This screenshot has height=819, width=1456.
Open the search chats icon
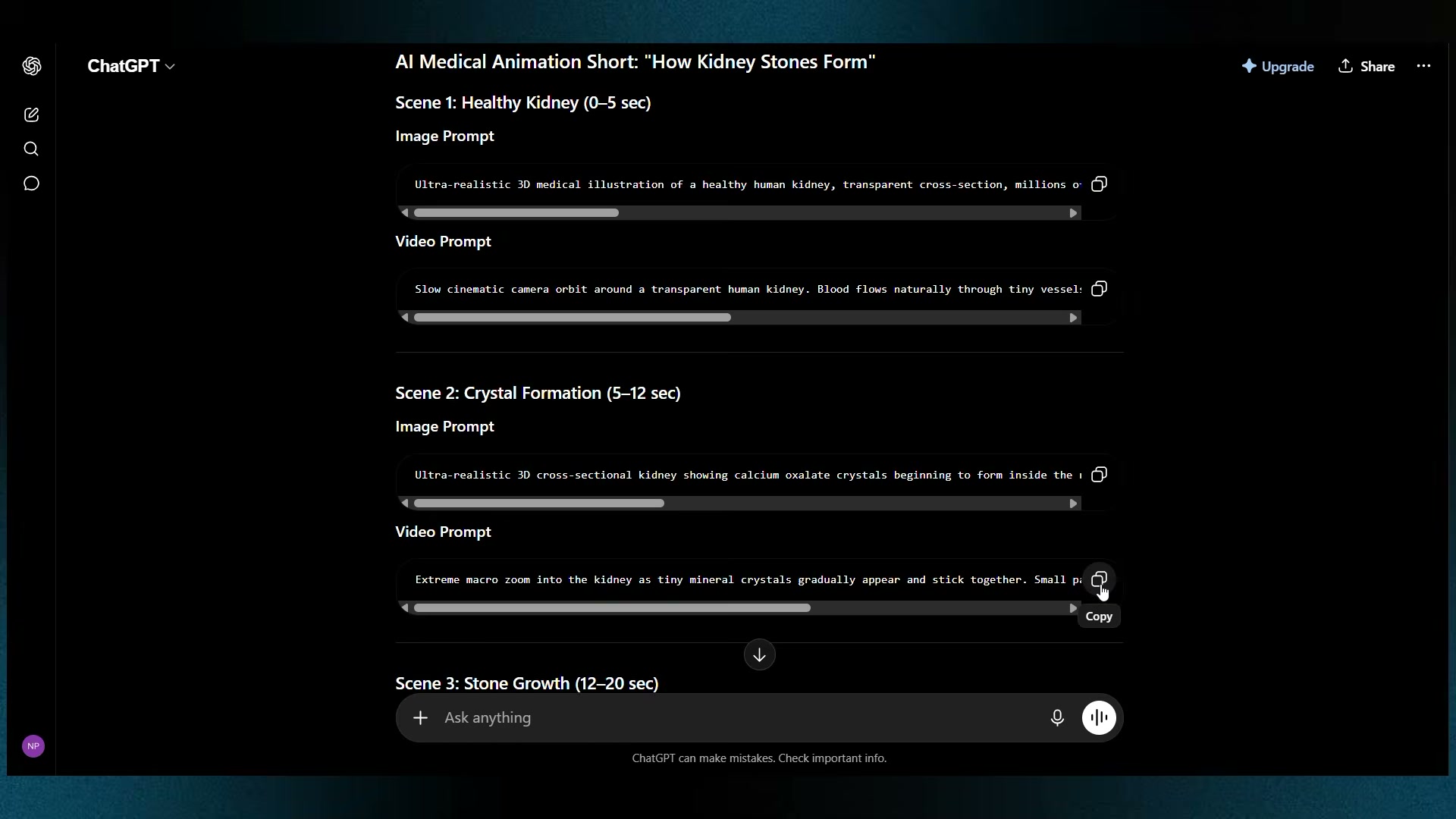(31, 149)
